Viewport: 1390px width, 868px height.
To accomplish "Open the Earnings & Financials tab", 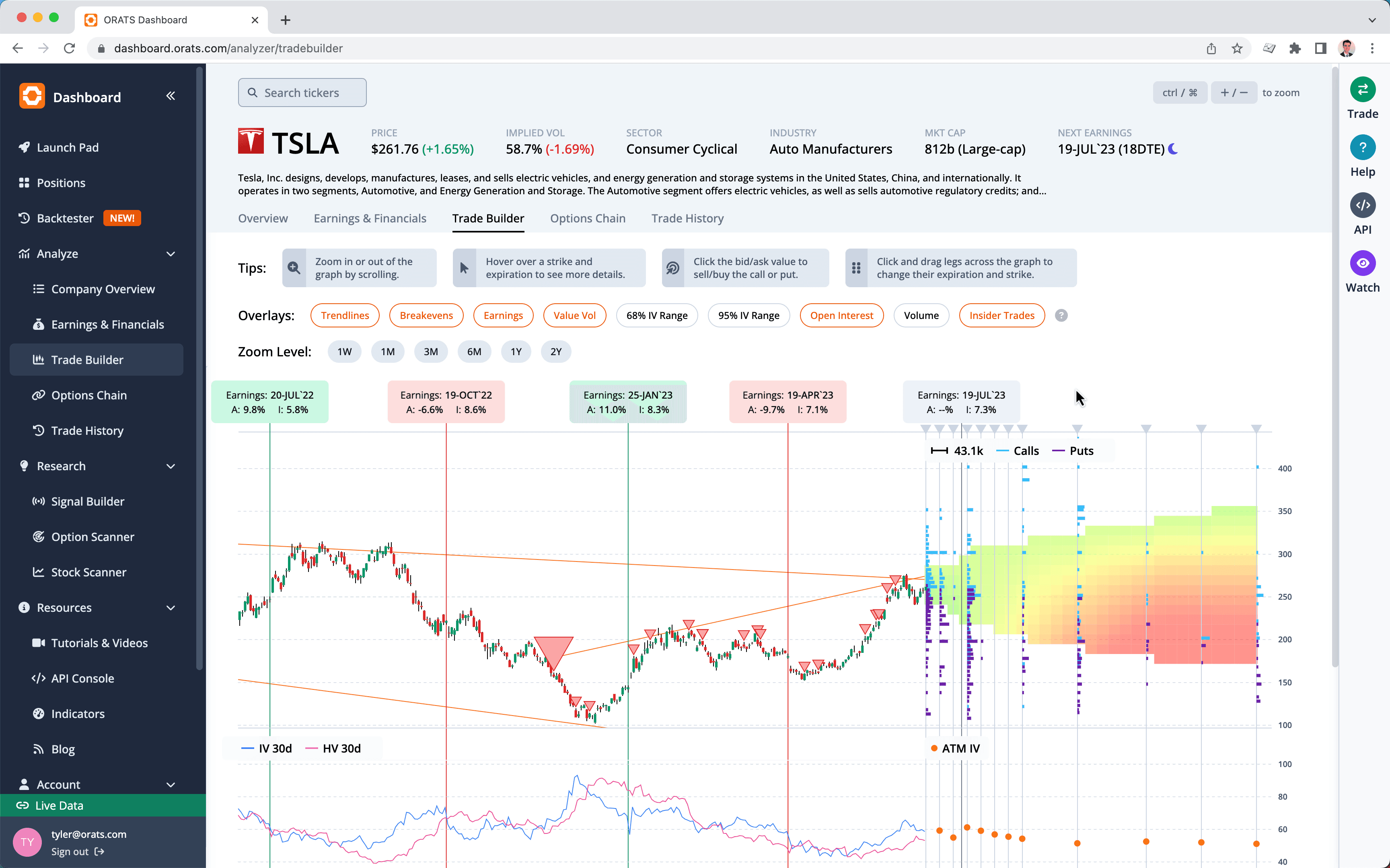I will (x=370, y=218).
